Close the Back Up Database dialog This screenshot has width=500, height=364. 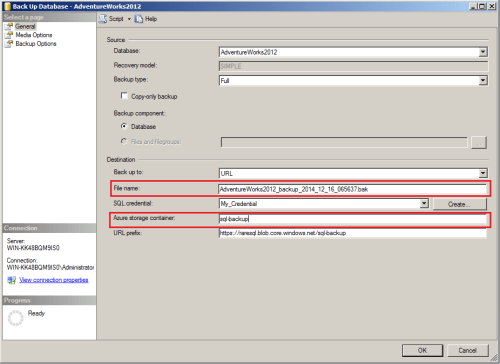click(x=492, y=6)
